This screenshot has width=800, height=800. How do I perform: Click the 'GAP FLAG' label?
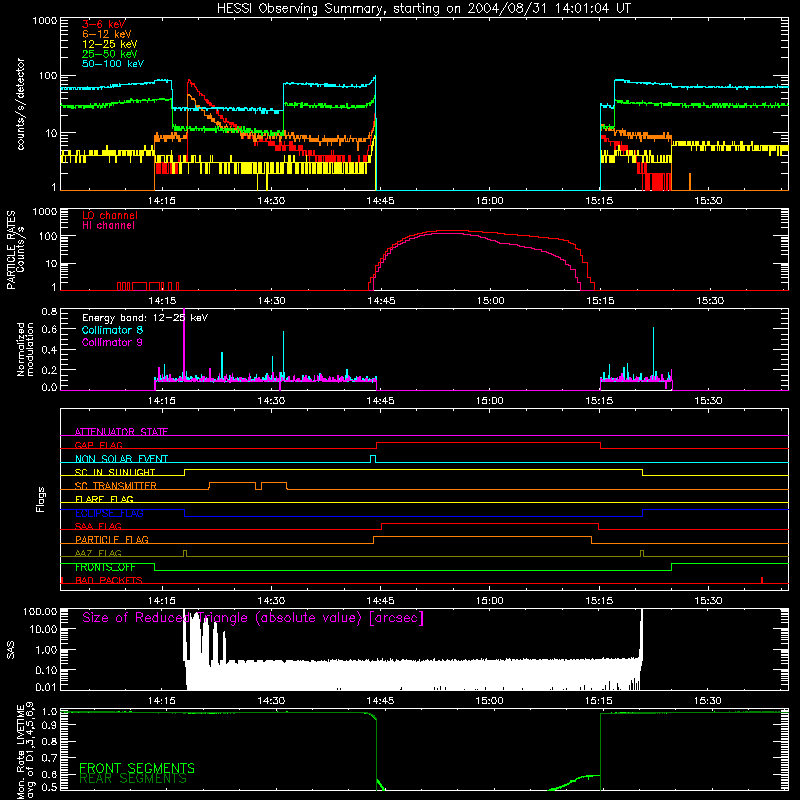(x=98, y=445)
